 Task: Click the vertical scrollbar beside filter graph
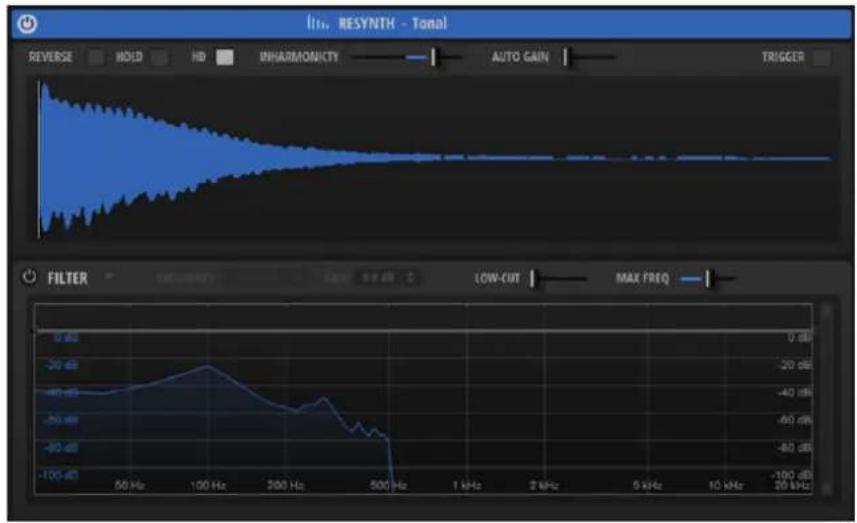826,399
